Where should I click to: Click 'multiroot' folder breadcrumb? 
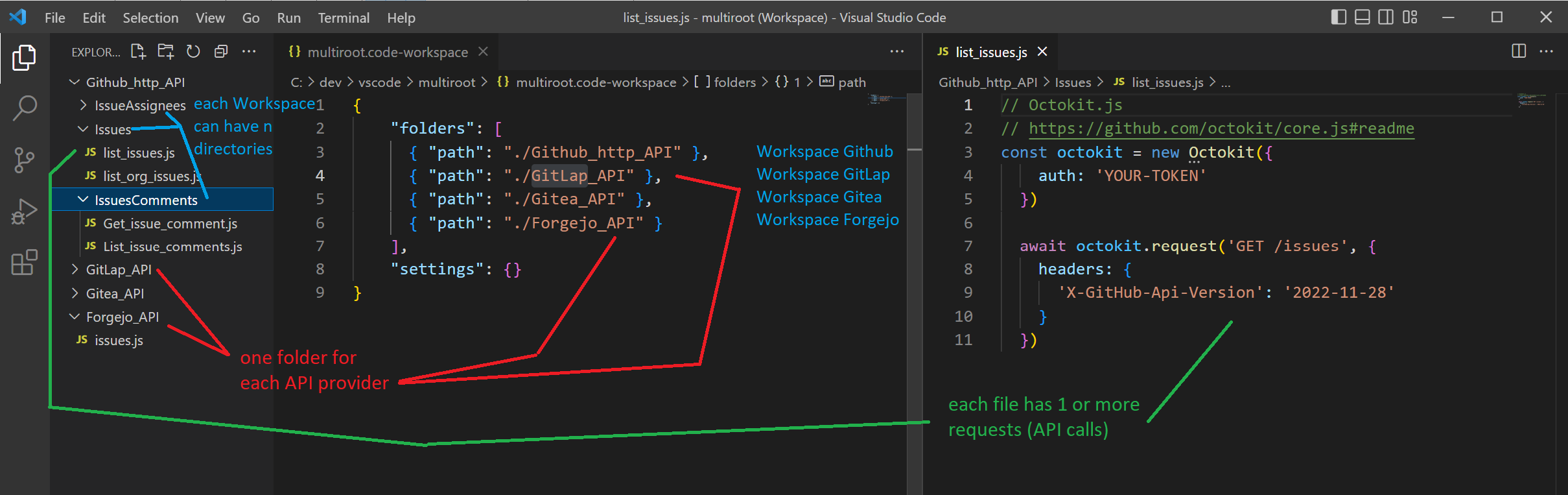click(447, 82)
